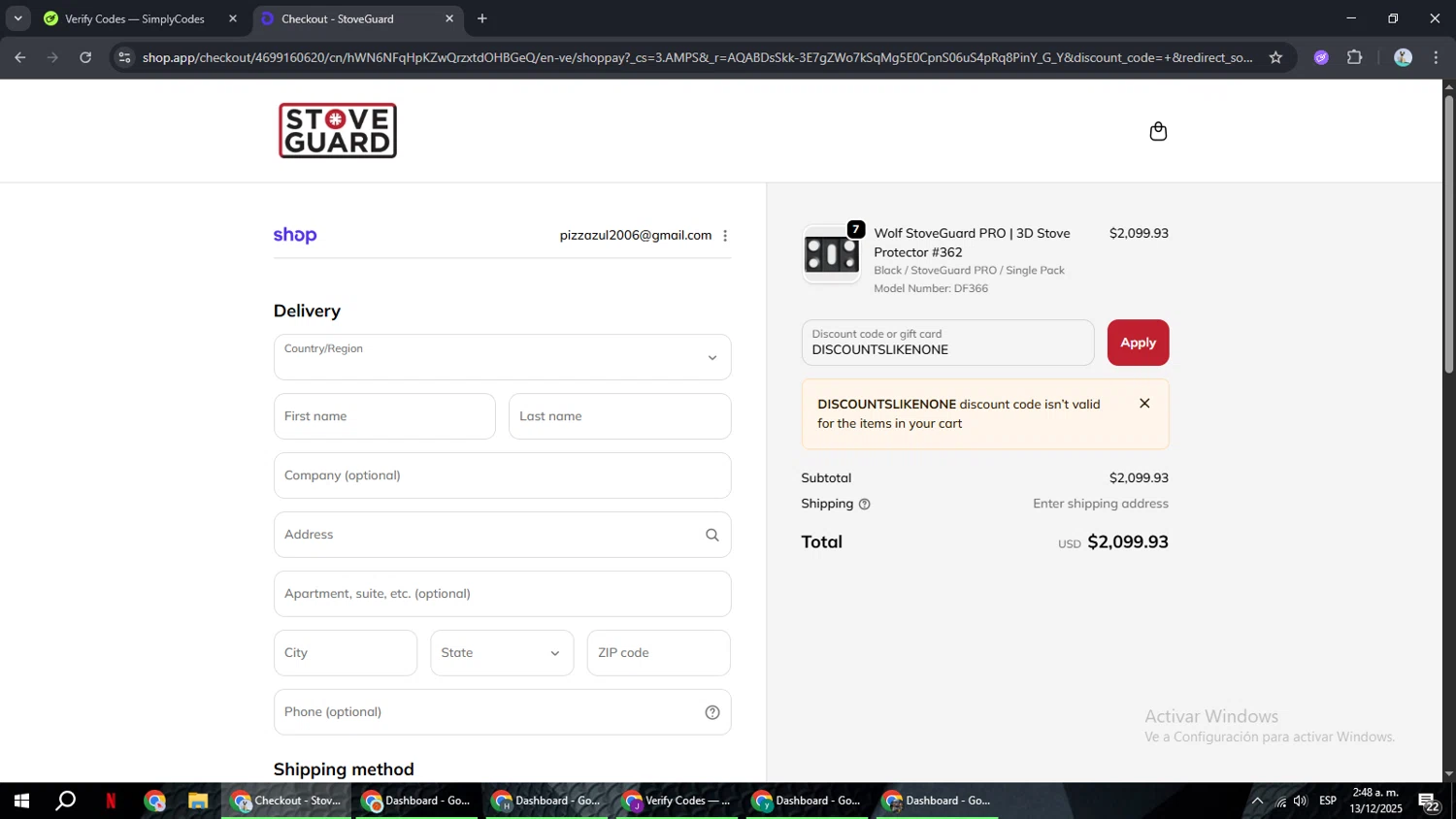Go back to previous page
The image size is (1456, 819).
coord(19,57)
